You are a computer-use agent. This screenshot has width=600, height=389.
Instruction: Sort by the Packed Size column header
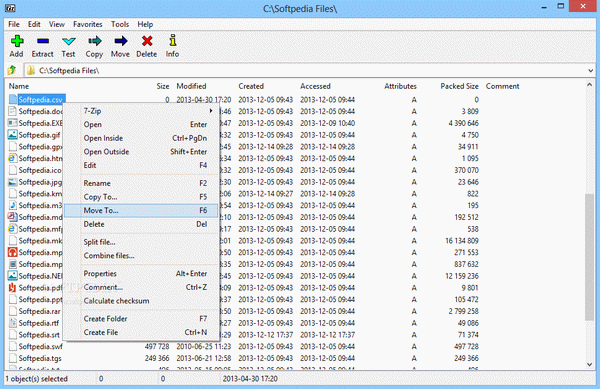(459, 86)
